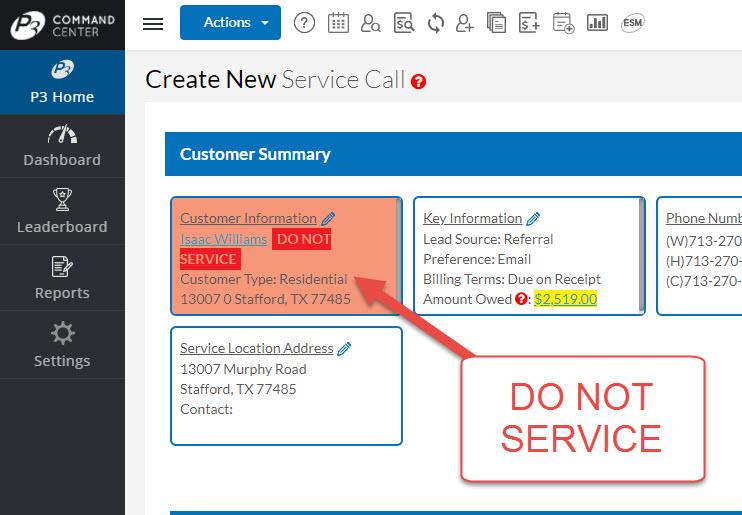
Task: Click the ESM toolbar icon
Action: (632, 23)
